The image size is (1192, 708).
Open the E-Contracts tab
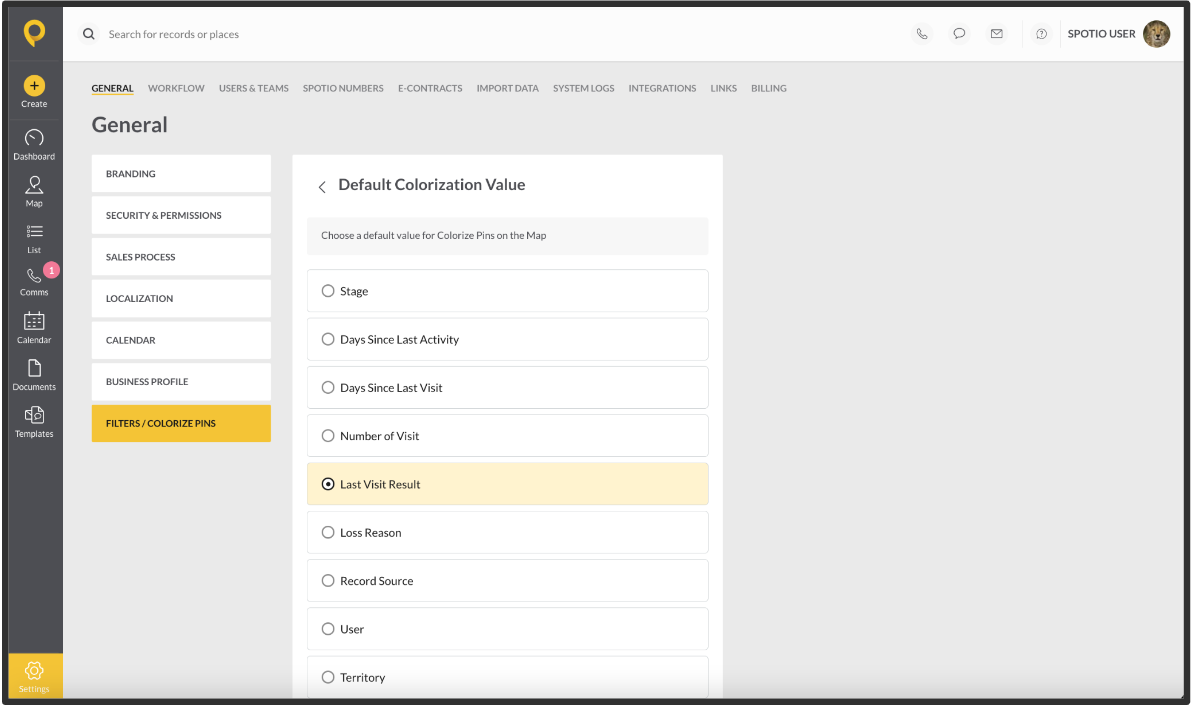(430, 88)
